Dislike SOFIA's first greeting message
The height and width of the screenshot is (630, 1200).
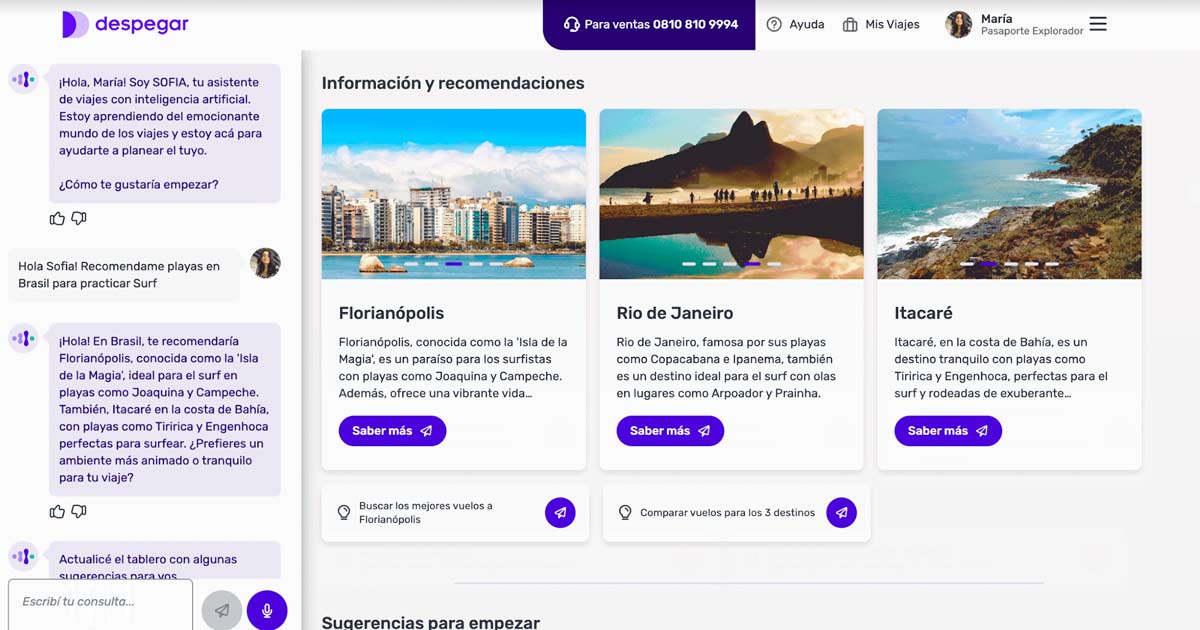click(x=79, y=218)
